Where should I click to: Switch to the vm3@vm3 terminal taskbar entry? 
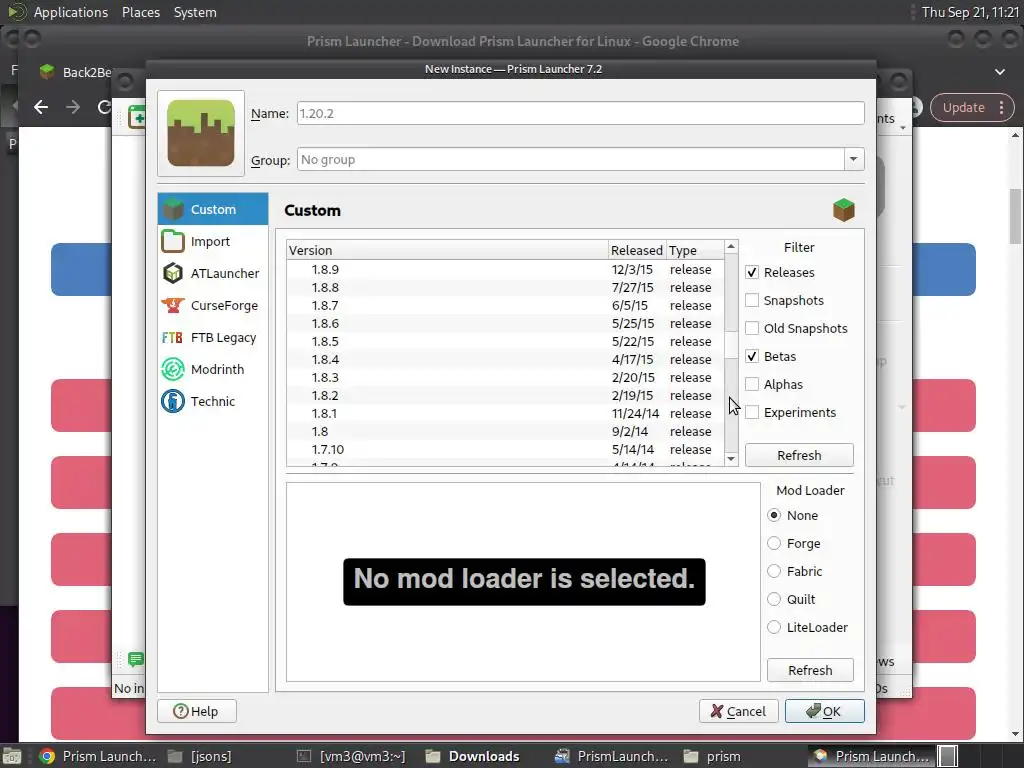pos(351,756)
